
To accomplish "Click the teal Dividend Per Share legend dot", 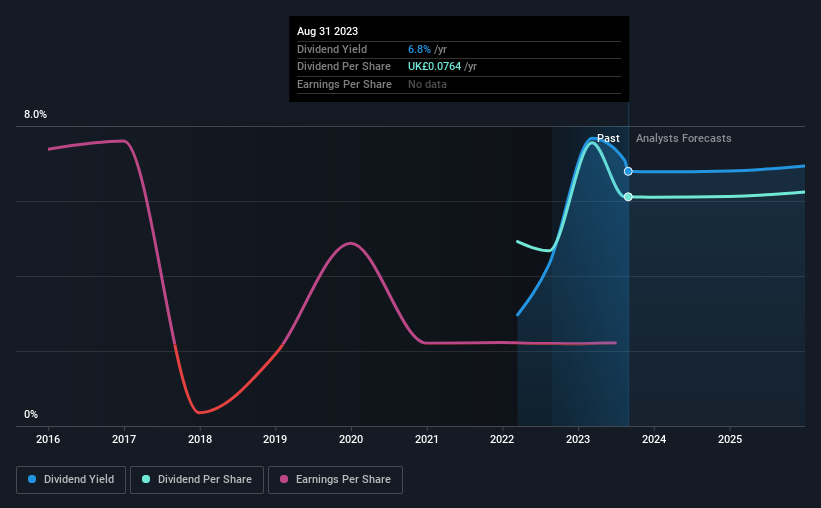I will [x=146, y=479].
